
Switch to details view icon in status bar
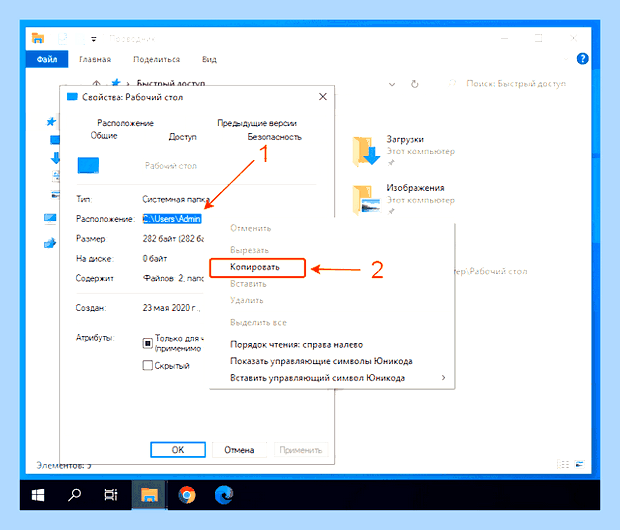563,464
